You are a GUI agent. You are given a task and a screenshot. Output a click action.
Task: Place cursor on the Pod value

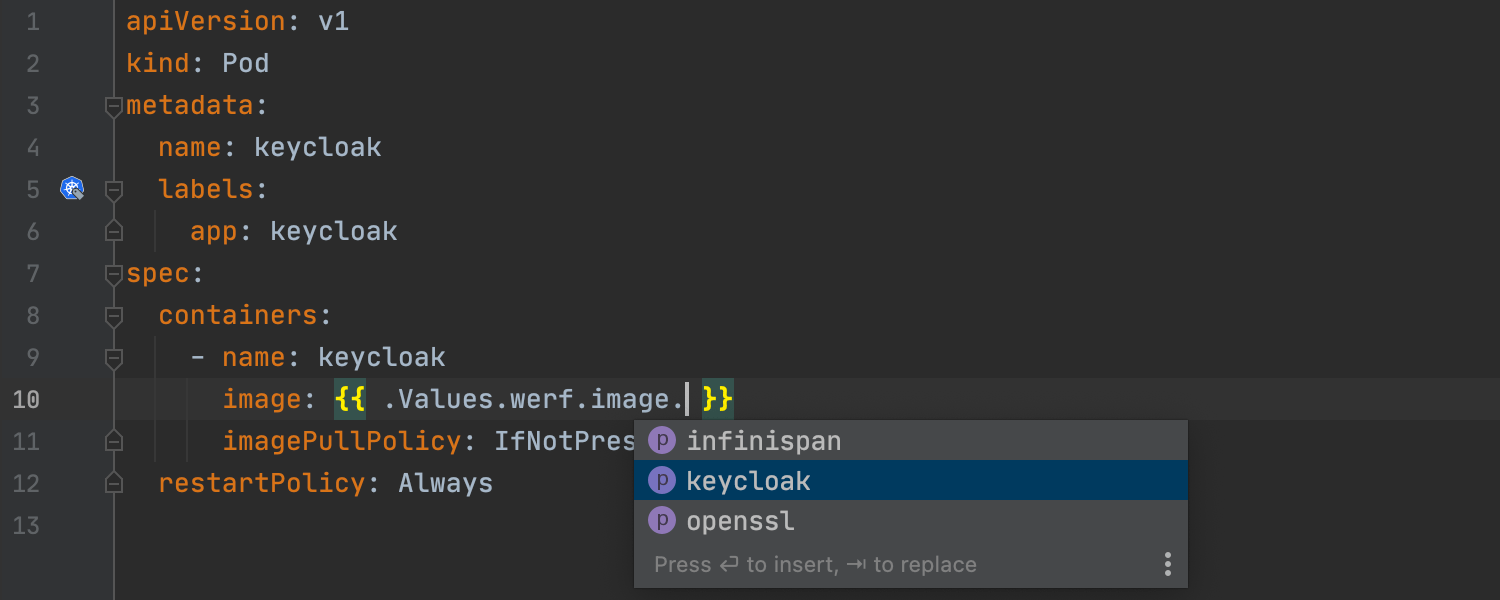(245, 63)
